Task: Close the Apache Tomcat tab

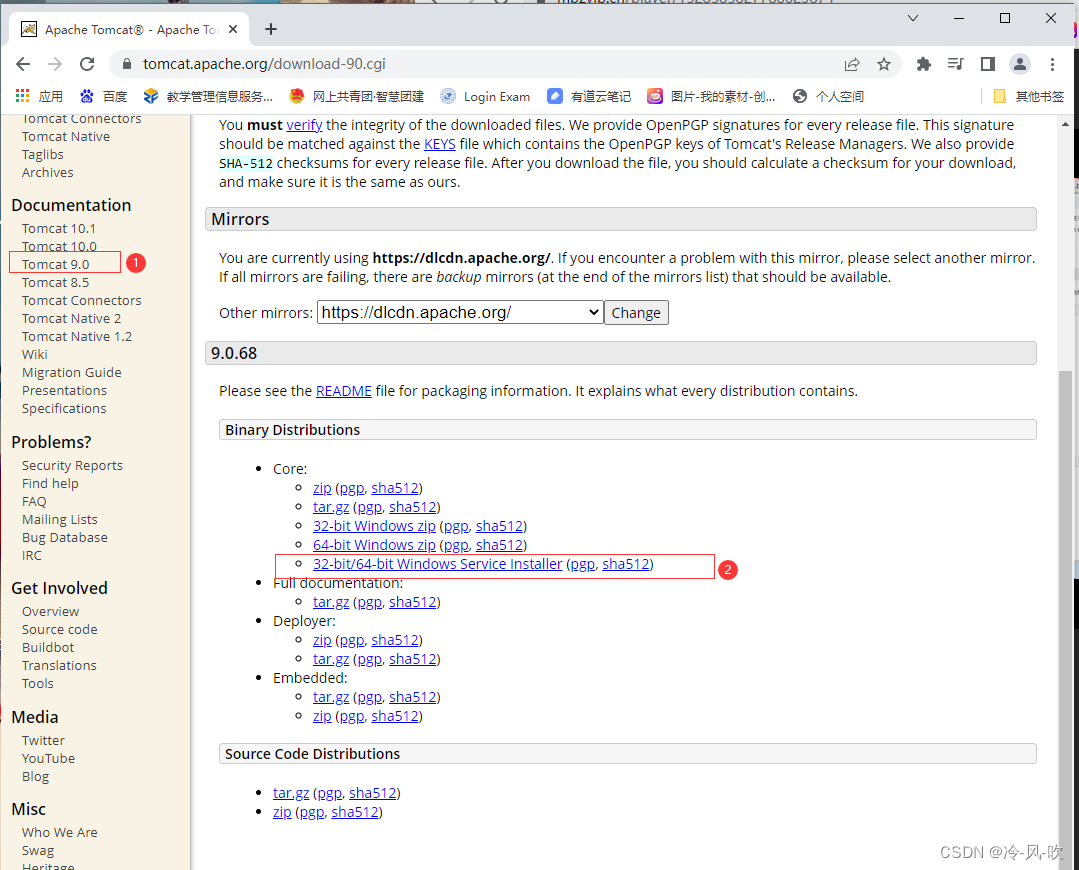Action: point(233,29)
